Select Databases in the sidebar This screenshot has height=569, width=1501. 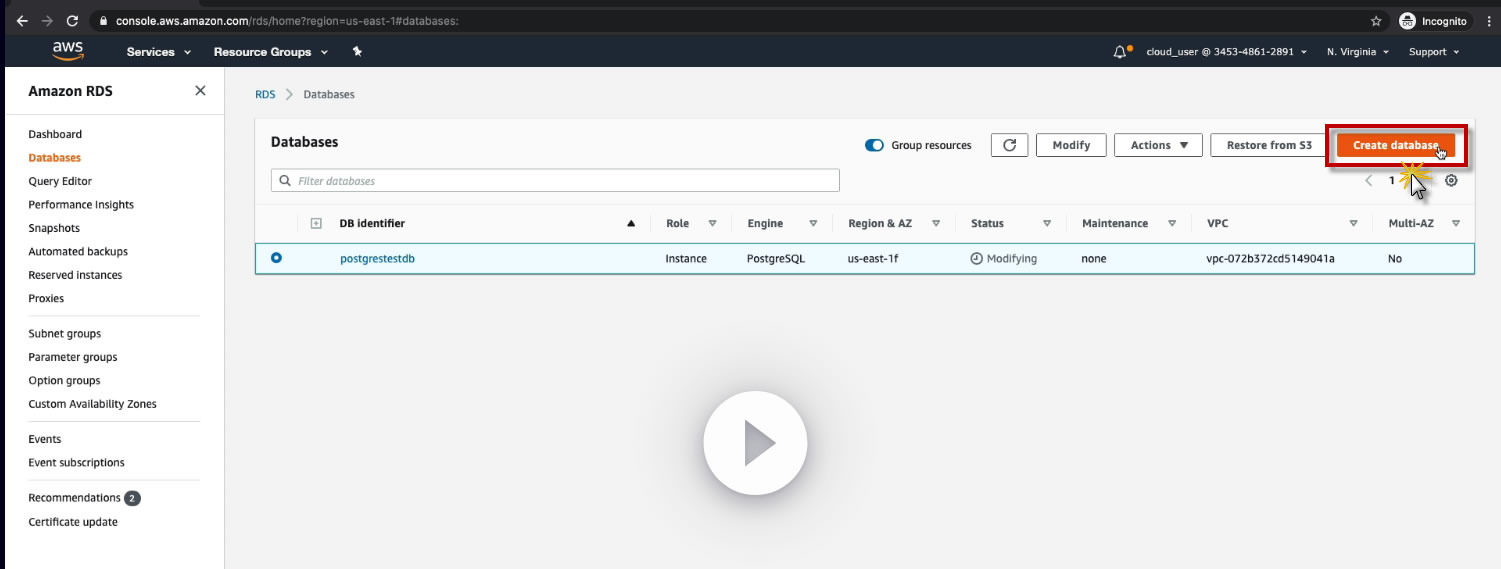(55, 158)
